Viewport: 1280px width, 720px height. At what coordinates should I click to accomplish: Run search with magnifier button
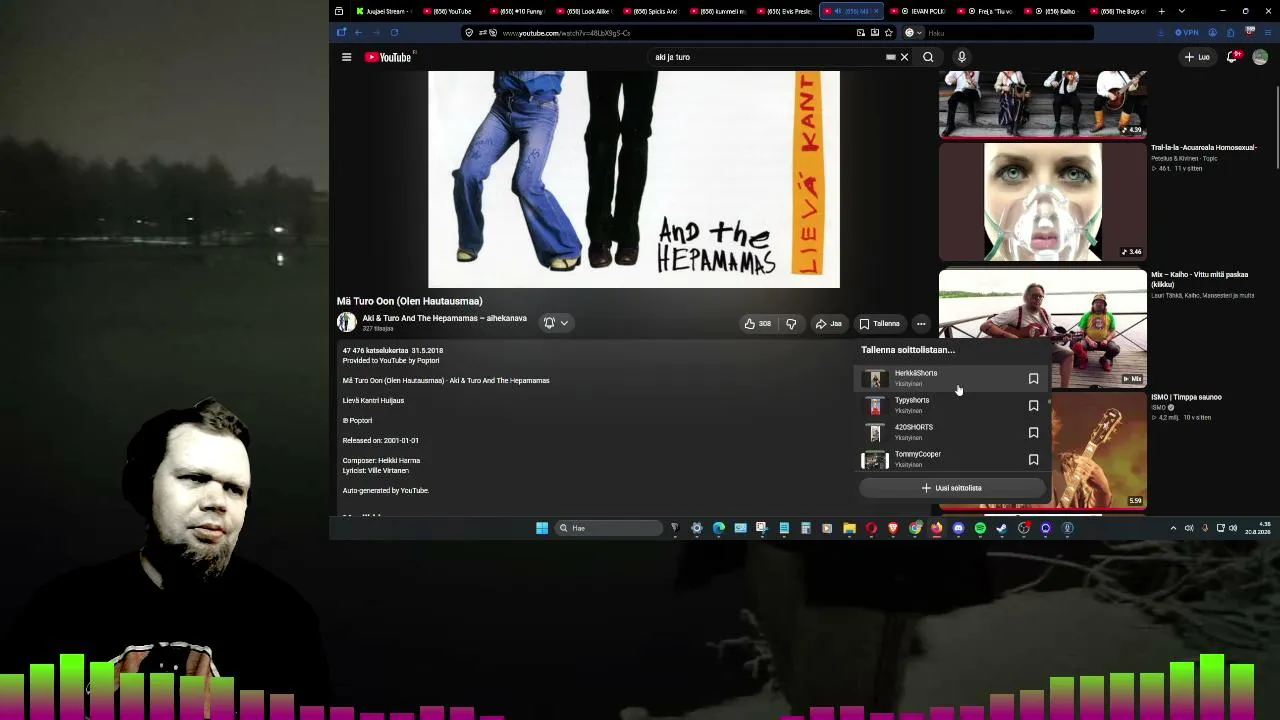click(x=928, y=57)
